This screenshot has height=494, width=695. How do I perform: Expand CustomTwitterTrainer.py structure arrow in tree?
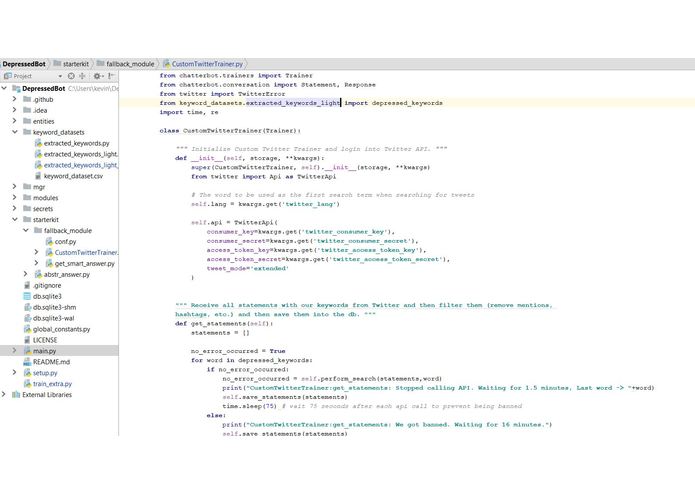click(x=37, y=252)
